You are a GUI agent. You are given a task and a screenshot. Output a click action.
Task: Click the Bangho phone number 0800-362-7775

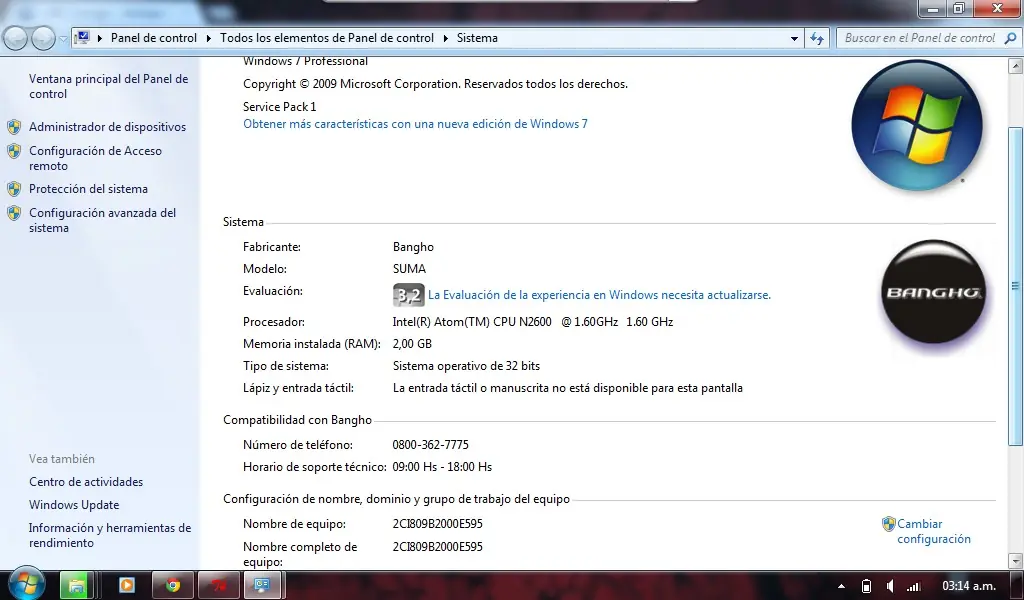coord(430,445)
